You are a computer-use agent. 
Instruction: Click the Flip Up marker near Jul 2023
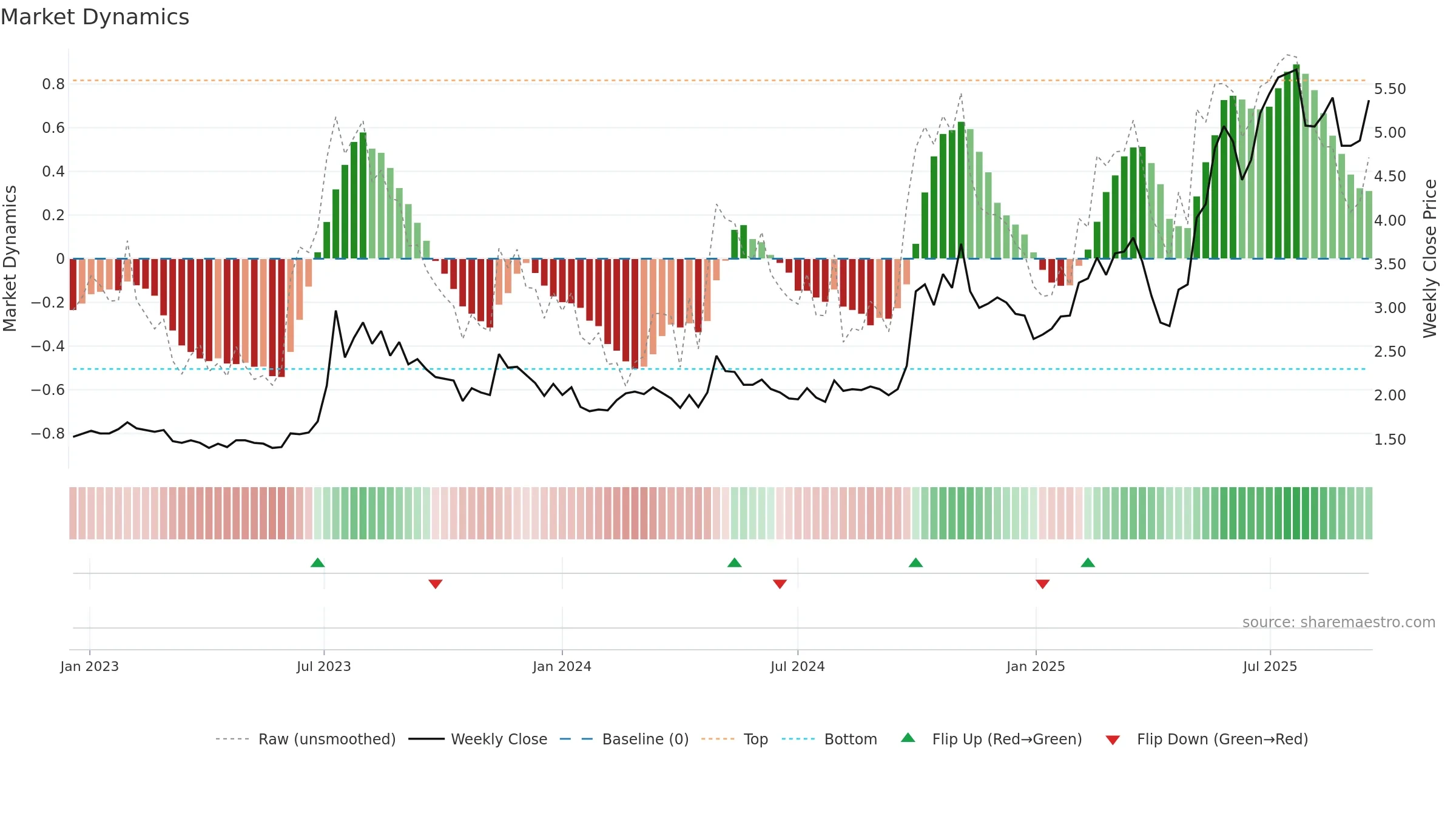point(318,562)
